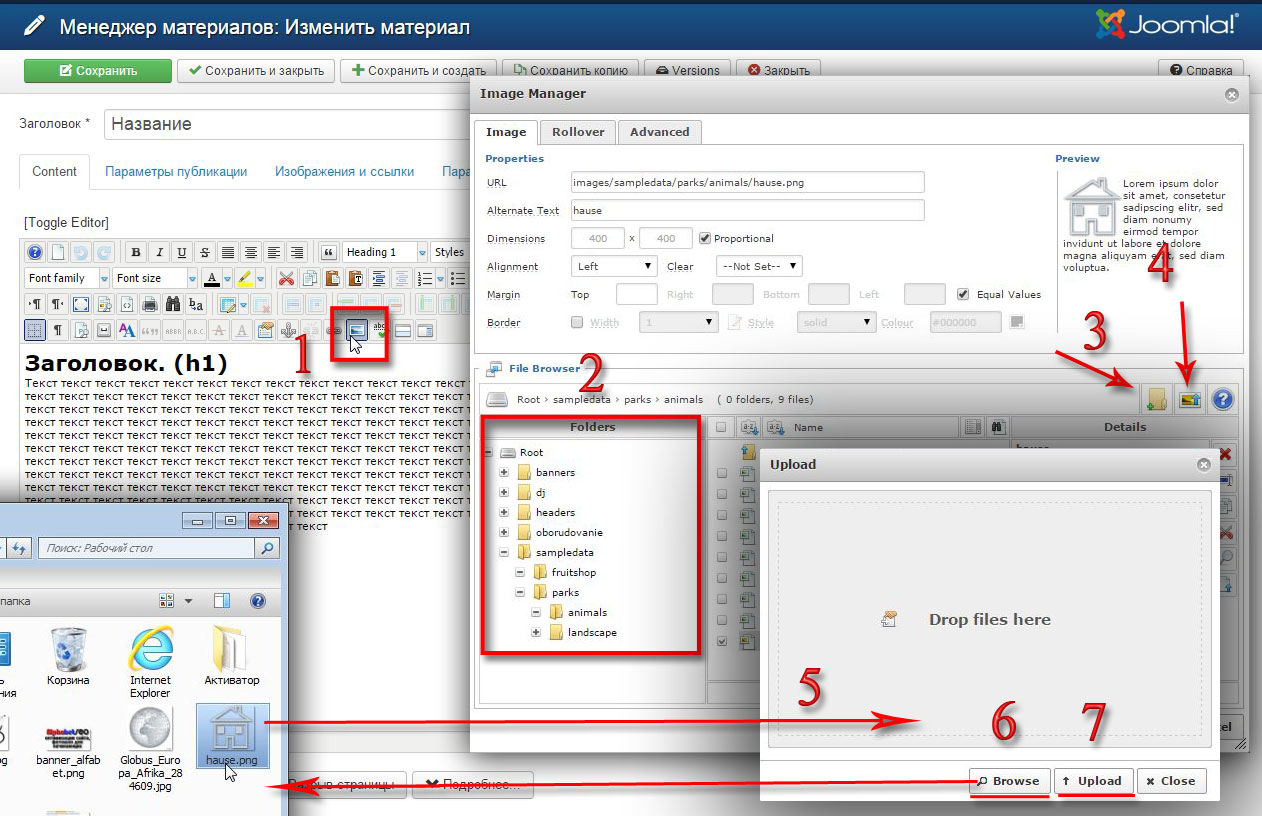Expand the banners folder in tree
This screenshot has height=816, width=1262.
(504, 472)
